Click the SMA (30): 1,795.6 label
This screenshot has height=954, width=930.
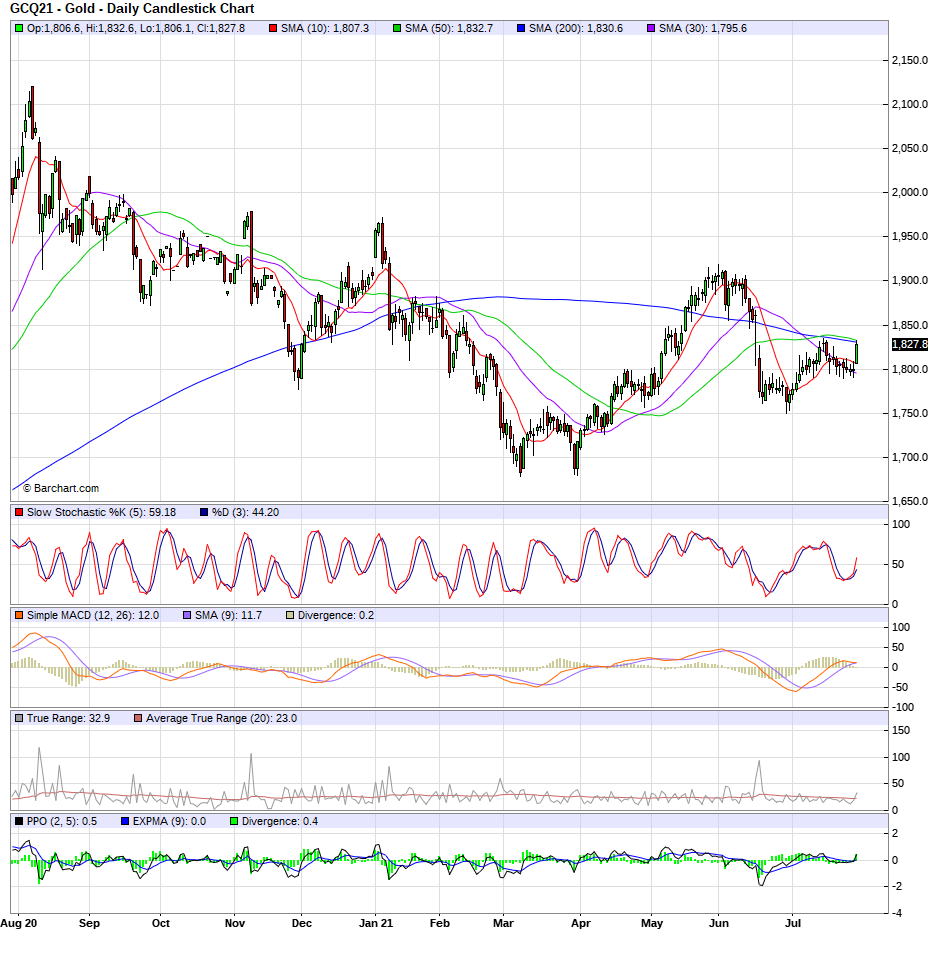[x=703, y=28]
